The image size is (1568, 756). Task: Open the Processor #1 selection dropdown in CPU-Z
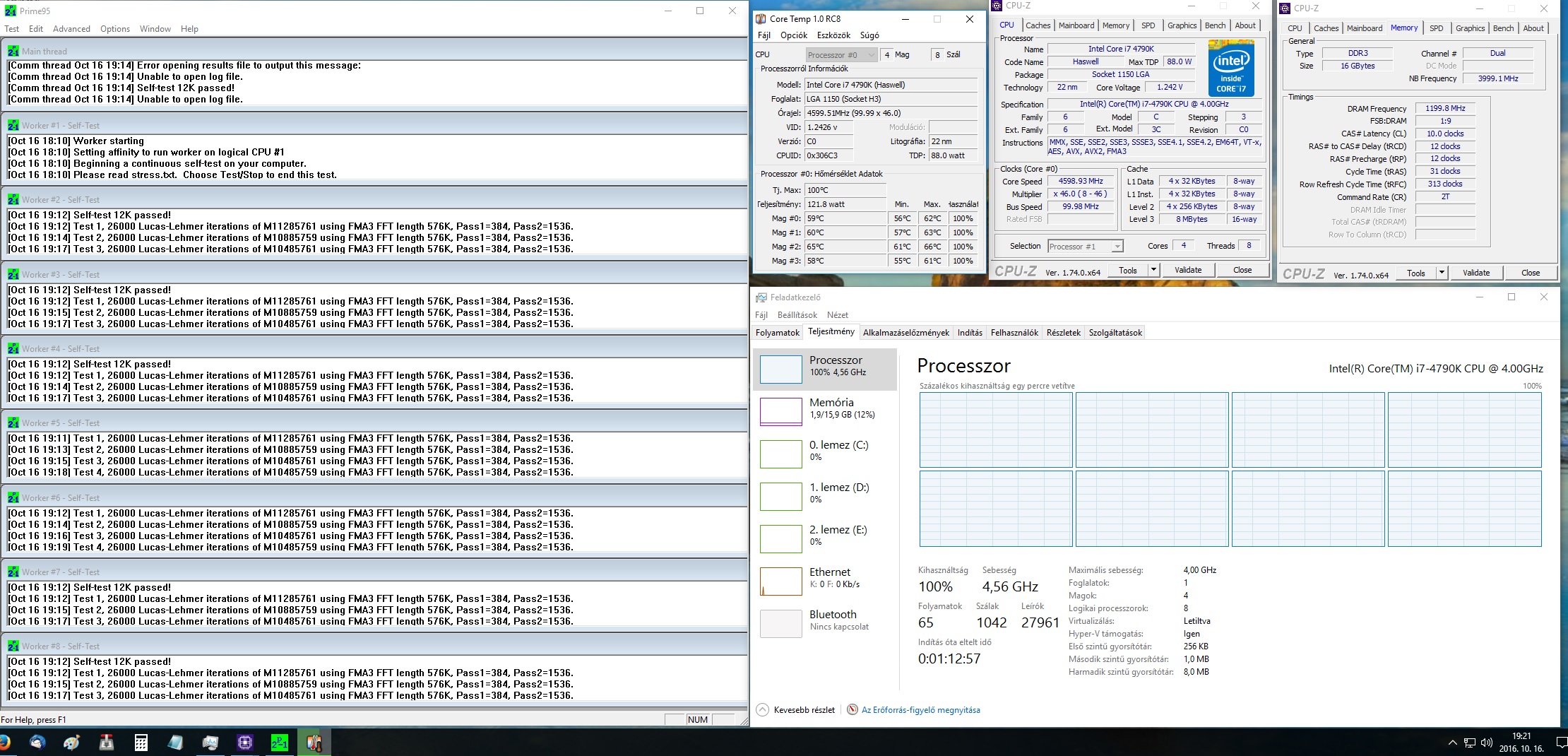[1085, 247]
